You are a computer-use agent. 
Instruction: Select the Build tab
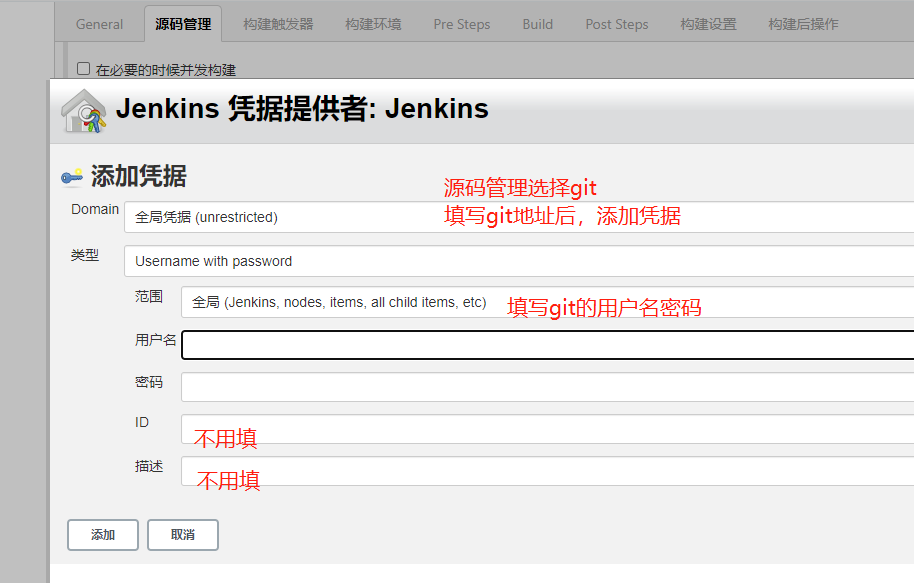pos(537,24)
